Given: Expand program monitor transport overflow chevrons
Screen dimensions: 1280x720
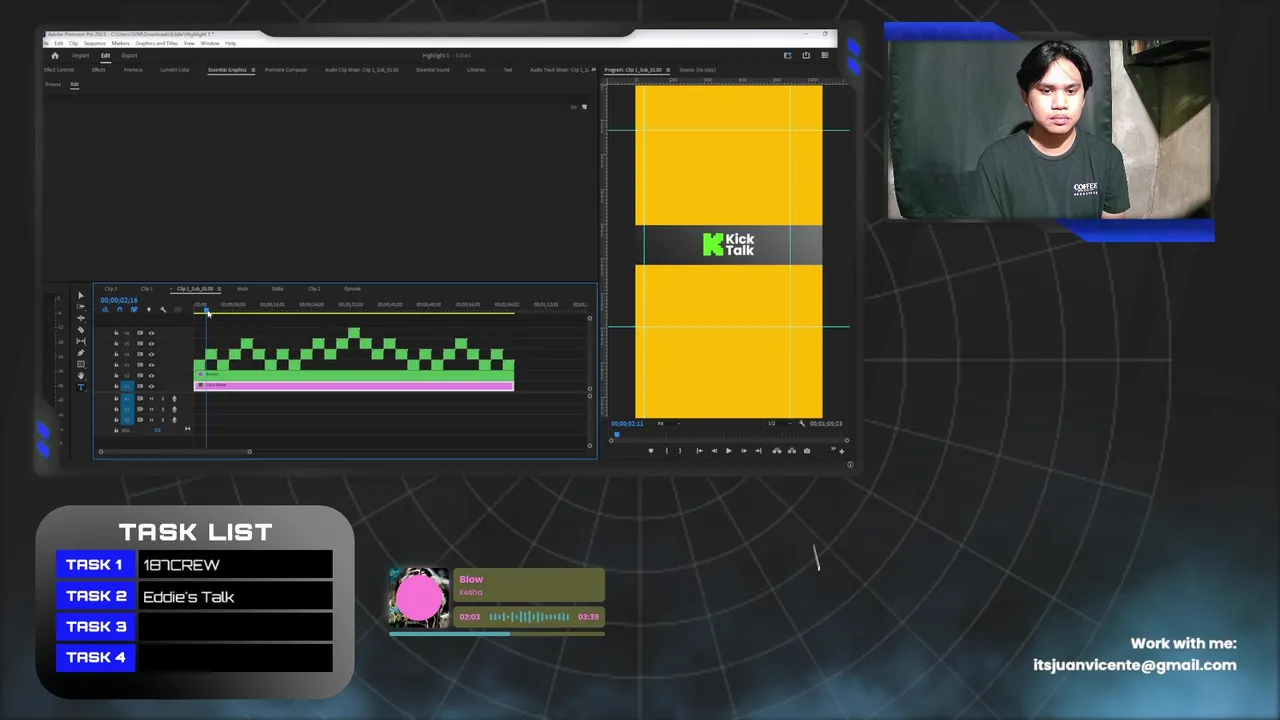Looking at the screenshot, I should pyautogui.click(x=833, y=448).
